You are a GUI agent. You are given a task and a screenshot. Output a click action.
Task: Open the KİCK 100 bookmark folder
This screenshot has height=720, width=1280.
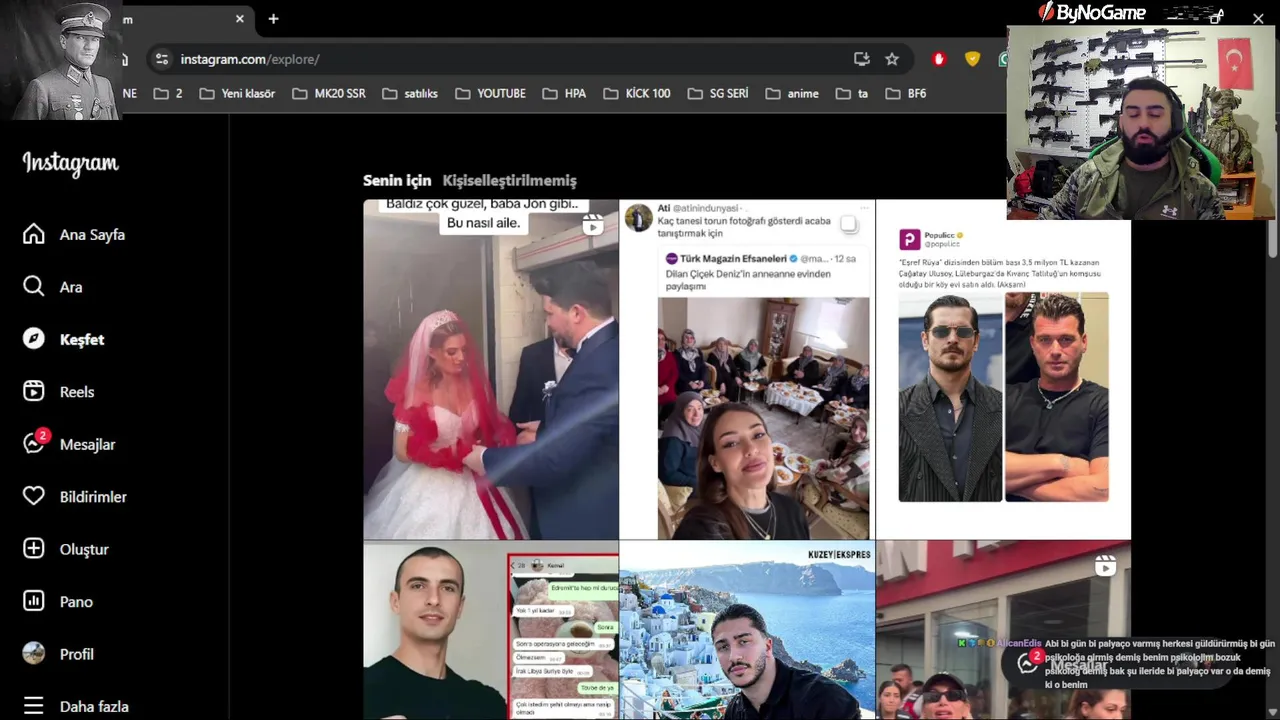tap(637, 93)
